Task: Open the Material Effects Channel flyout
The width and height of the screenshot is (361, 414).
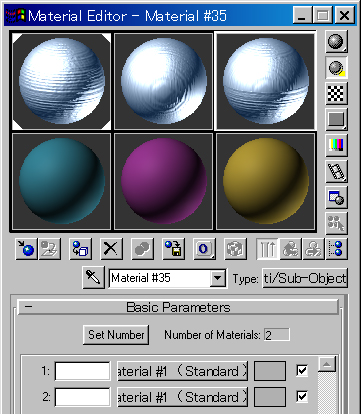Action: click(204, 249)
